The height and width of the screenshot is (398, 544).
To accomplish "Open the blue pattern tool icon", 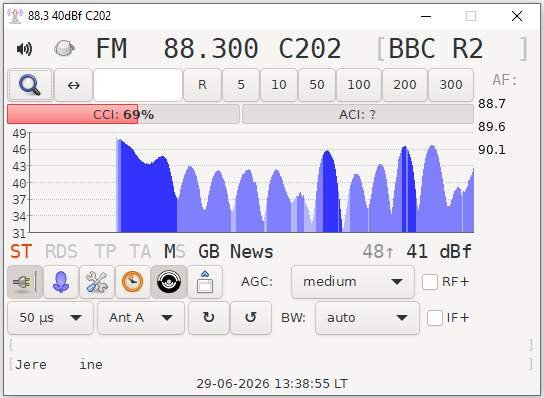I will pyautogui.click(x=61, y=282).
